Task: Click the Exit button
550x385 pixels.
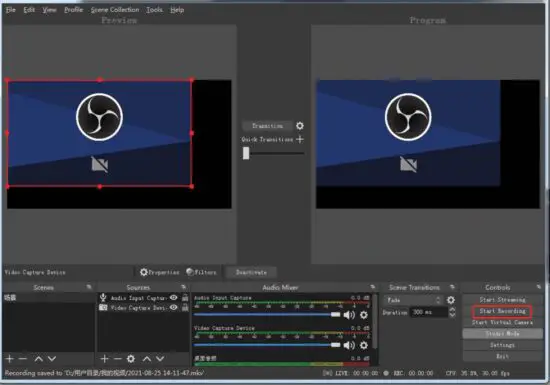Action: (x=502, y=356)
